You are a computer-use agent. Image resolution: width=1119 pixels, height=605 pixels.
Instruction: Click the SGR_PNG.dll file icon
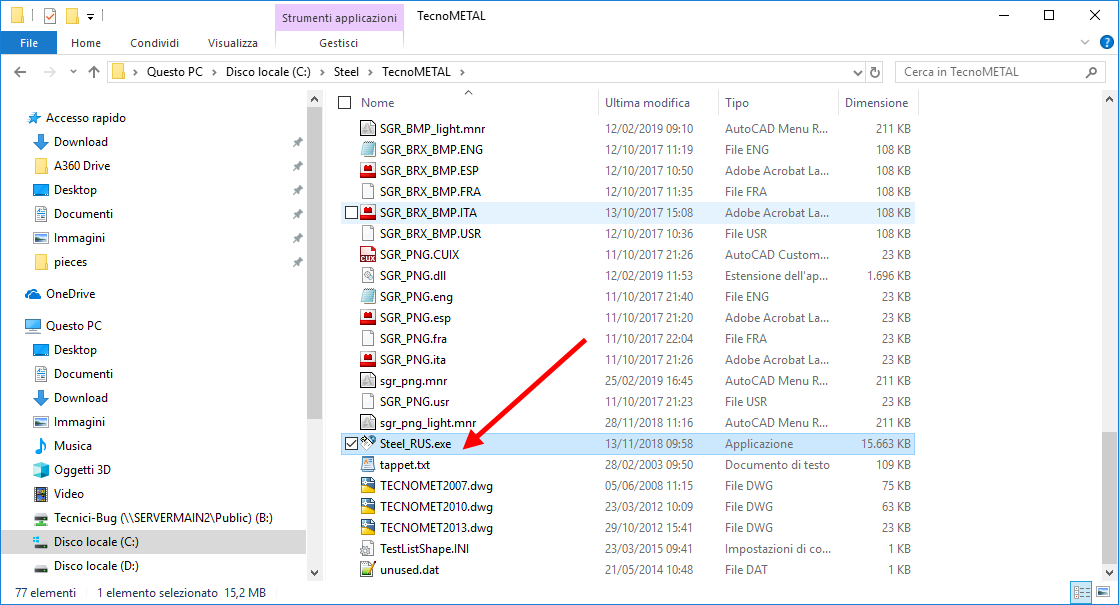coord(368,275)
